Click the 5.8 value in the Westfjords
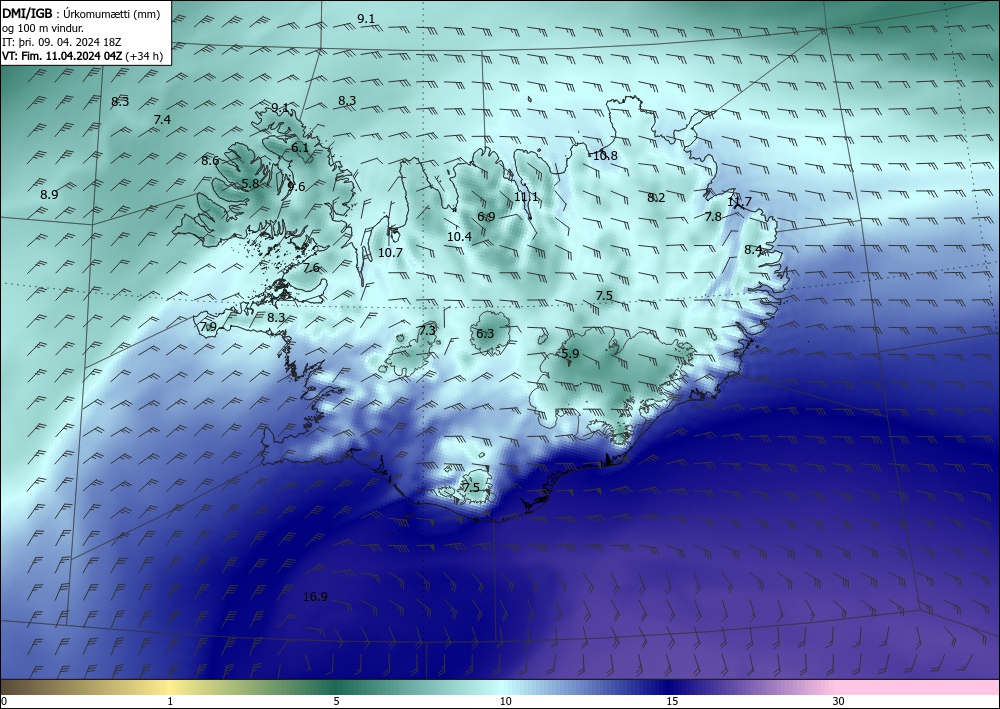The image size is (1000, 709). (251, 183)
